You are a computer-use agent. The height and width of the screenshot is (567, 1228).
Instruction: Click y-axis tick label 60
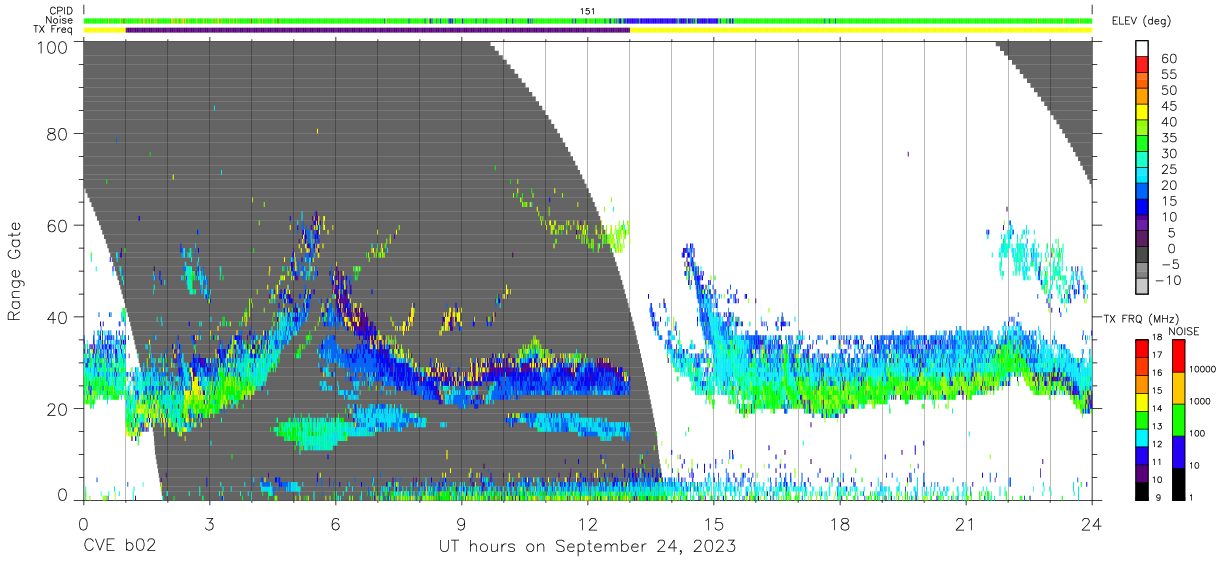coord(59,226)
